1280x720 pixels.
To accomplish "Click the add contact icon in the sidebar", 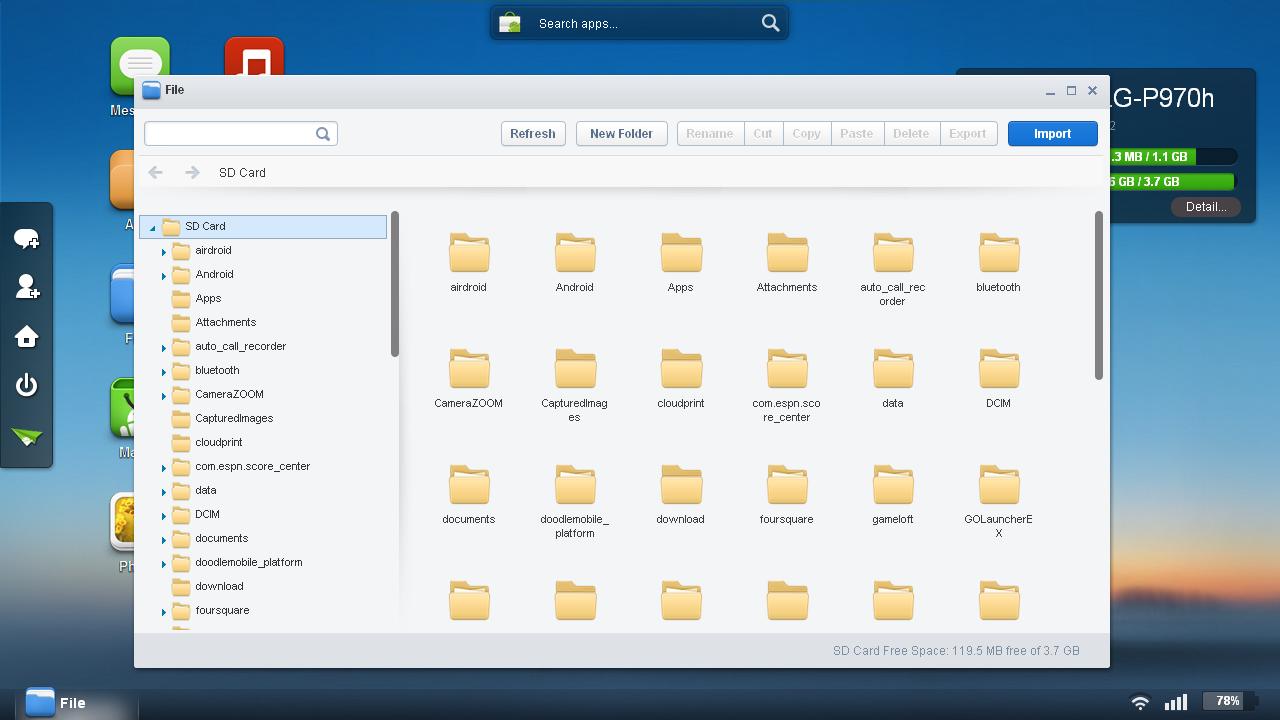I will tap(26, 287).
